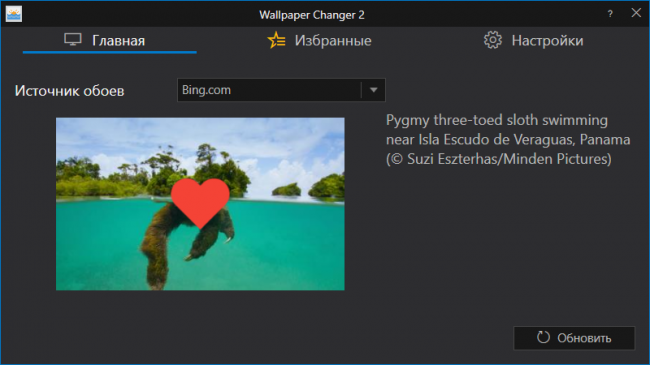Open the help question mark button
This screenshot has width=650, height=365.
point(610,14)
